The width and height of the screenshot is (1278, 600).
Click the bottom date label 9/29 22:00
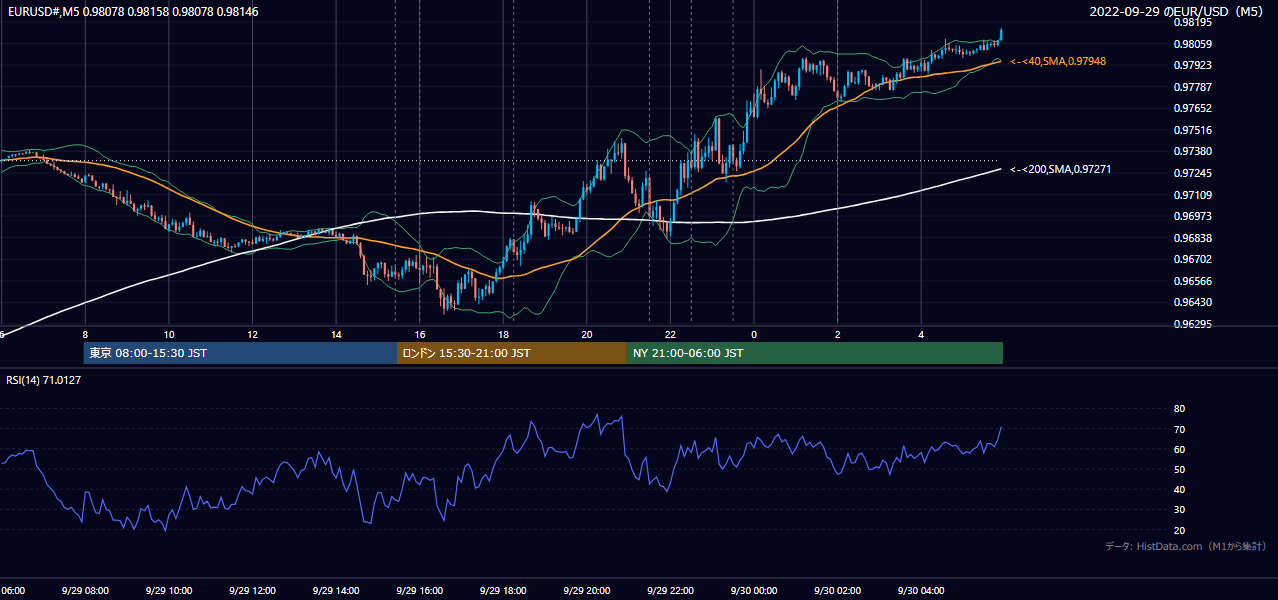pos(669,590)
